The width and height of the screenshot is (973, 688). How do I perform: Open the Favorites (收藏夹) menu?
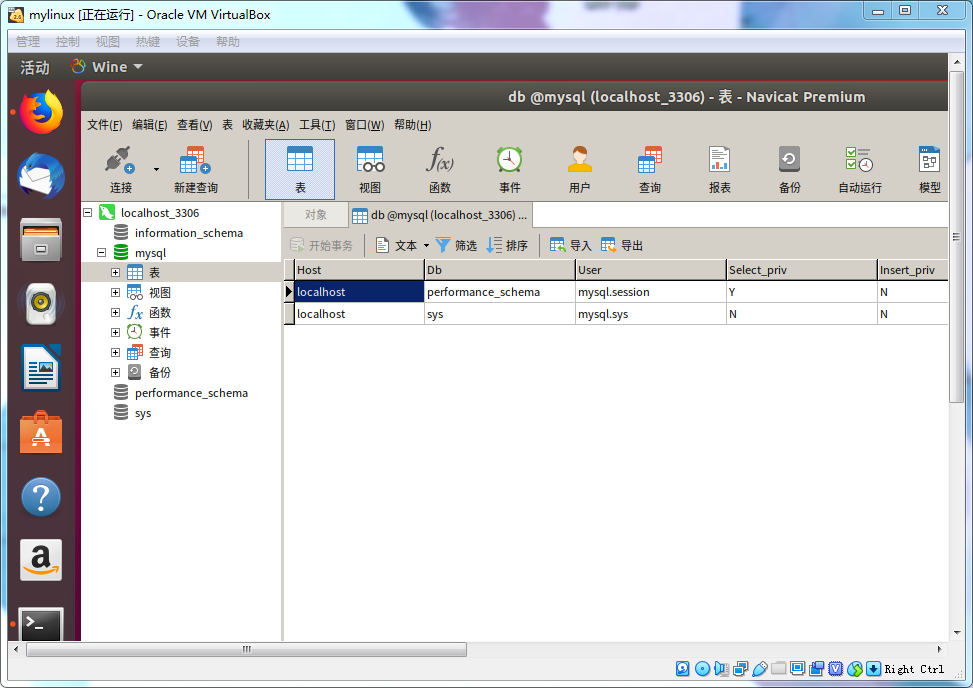(x=266, y=125)
